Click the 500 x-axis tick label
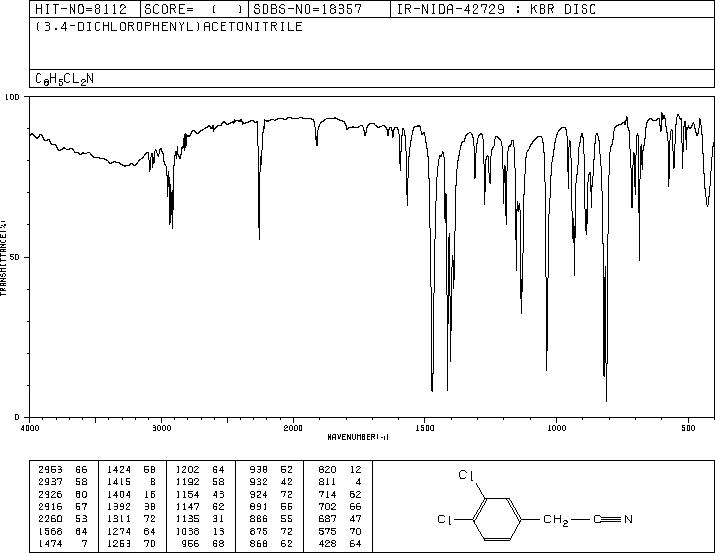This screenshot has height=553, width=715. (x=689, y=428)
